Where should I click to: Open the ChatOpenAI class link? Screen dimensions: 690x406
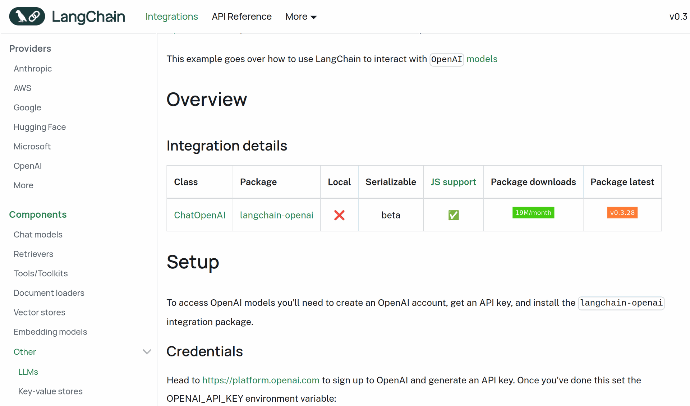tap(200, 215)
